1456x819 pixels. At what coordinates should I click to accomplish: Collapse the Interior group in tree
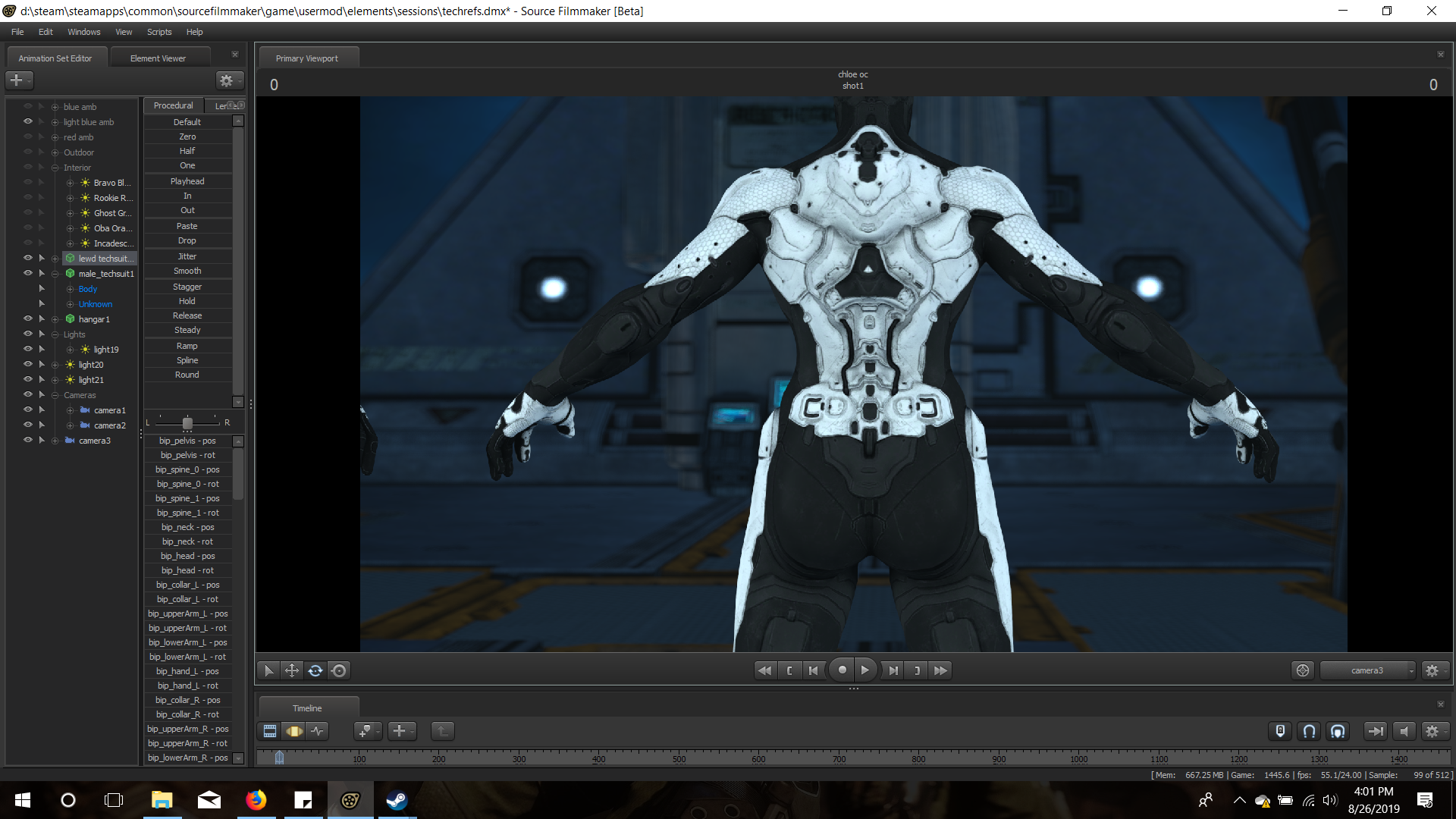pyautogui.click(x=55, y=168)
